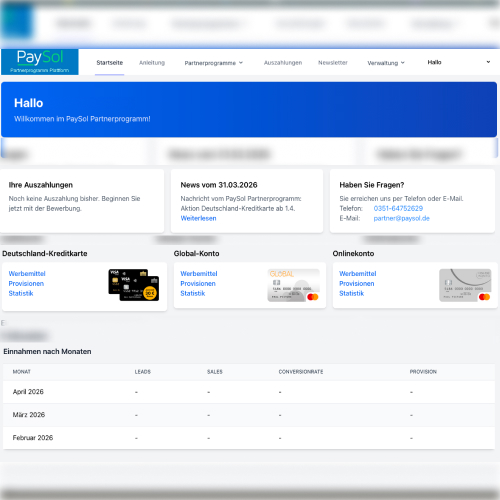Click the CONVERSIONRATE column header

tap(301, 372)
